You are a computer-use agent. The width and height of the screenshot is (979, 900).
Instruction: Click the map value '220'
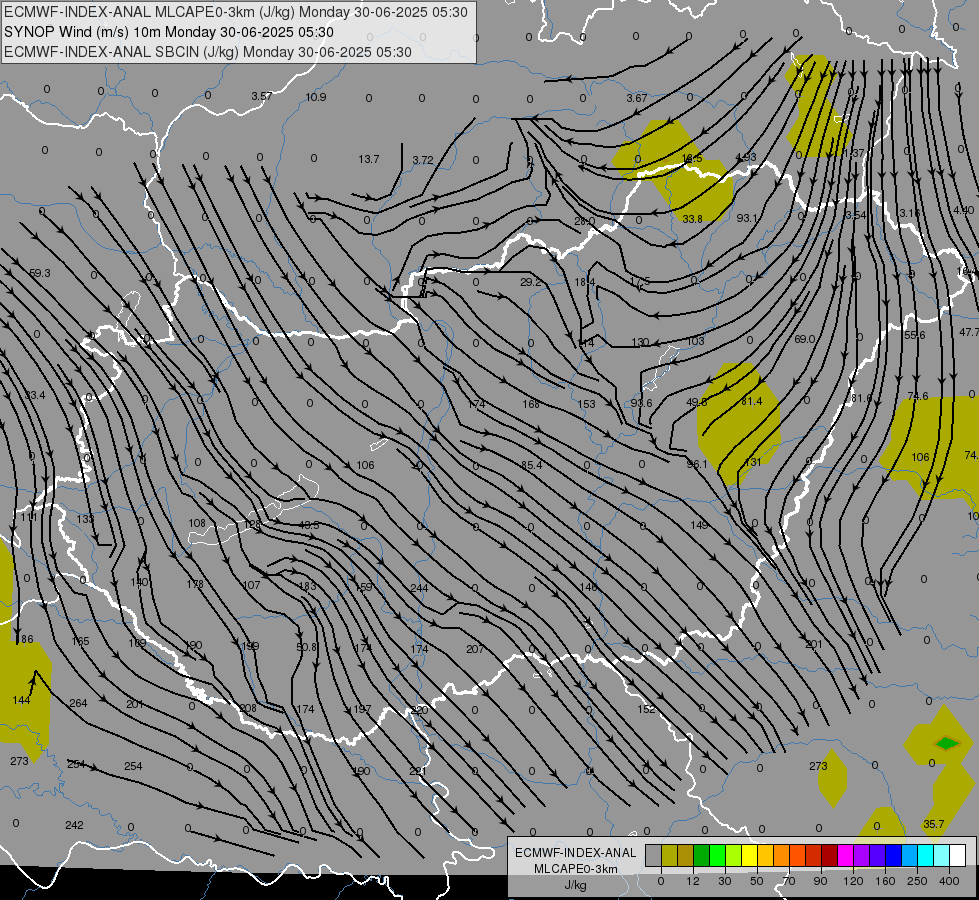coord(420,710)
